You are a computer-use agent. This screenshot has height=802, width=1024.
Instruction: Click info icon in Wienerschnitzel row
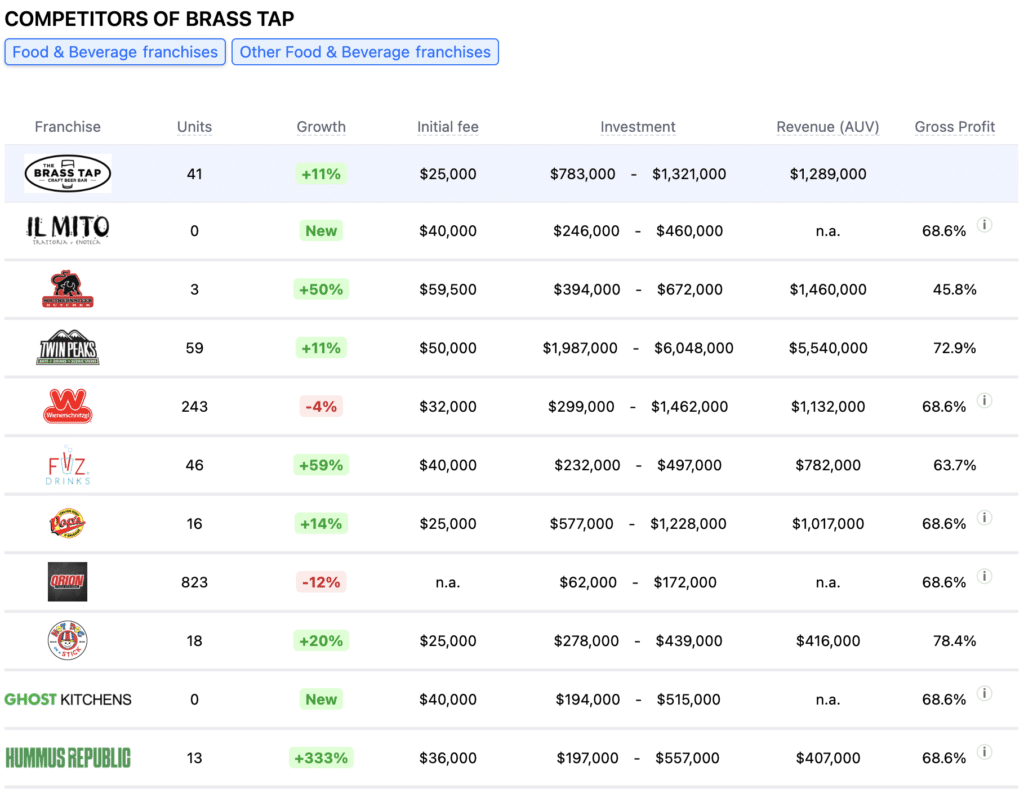[x=984, y=400]
